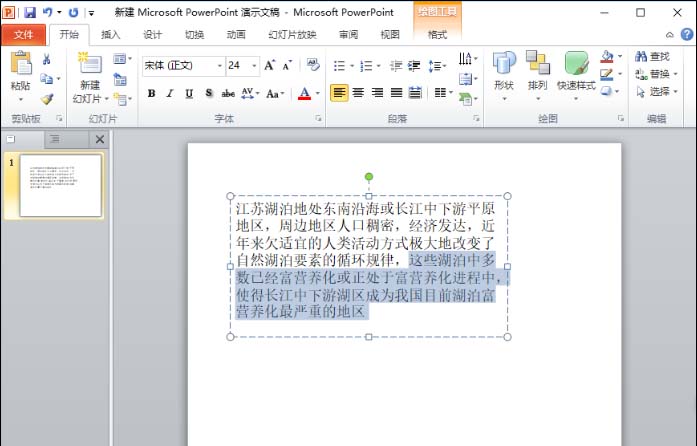Image resolution: width=697 pixels, height=446 pixels.
Task: Click the bullet list icon
Action: pos(339,66)
